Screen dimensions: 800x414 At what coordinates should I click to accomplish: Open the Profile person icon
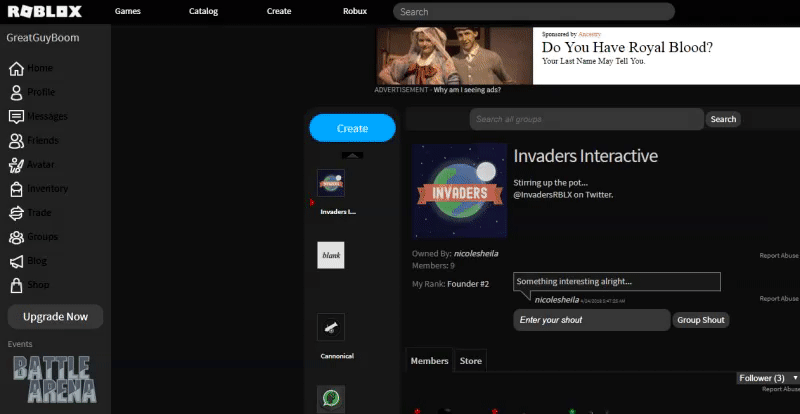16,92
